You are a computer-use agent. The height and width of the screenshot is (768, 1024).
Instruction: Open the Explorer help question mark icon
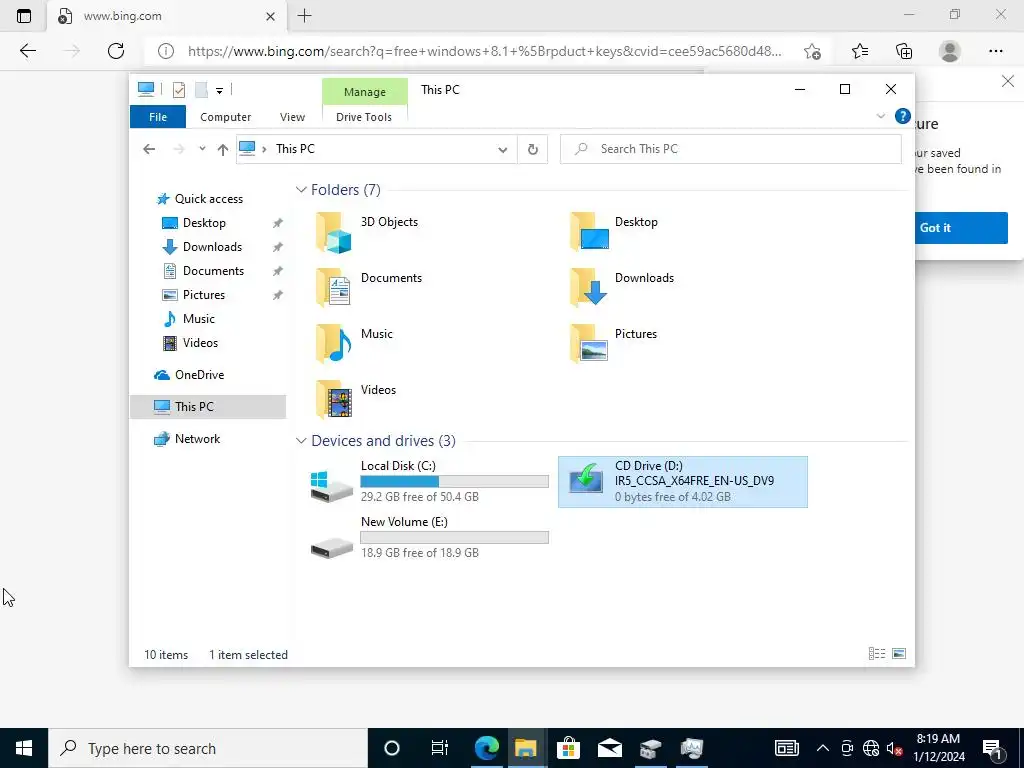pos(903,116)
